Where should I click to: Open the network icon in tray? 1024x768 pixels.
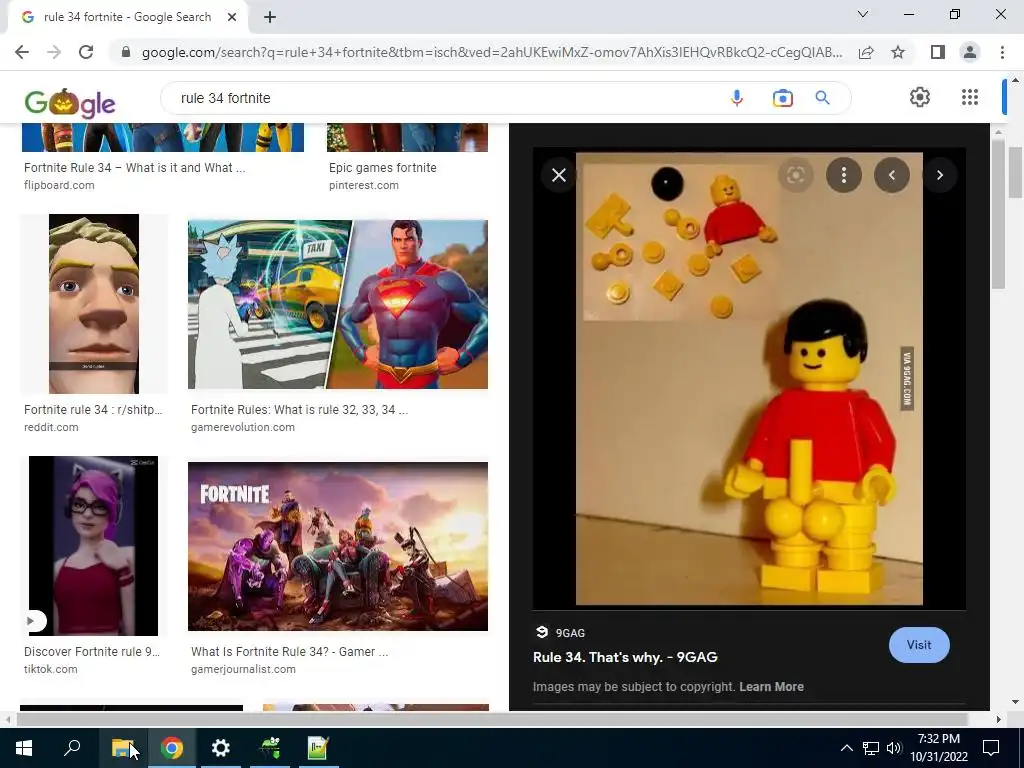coord(871,748)
